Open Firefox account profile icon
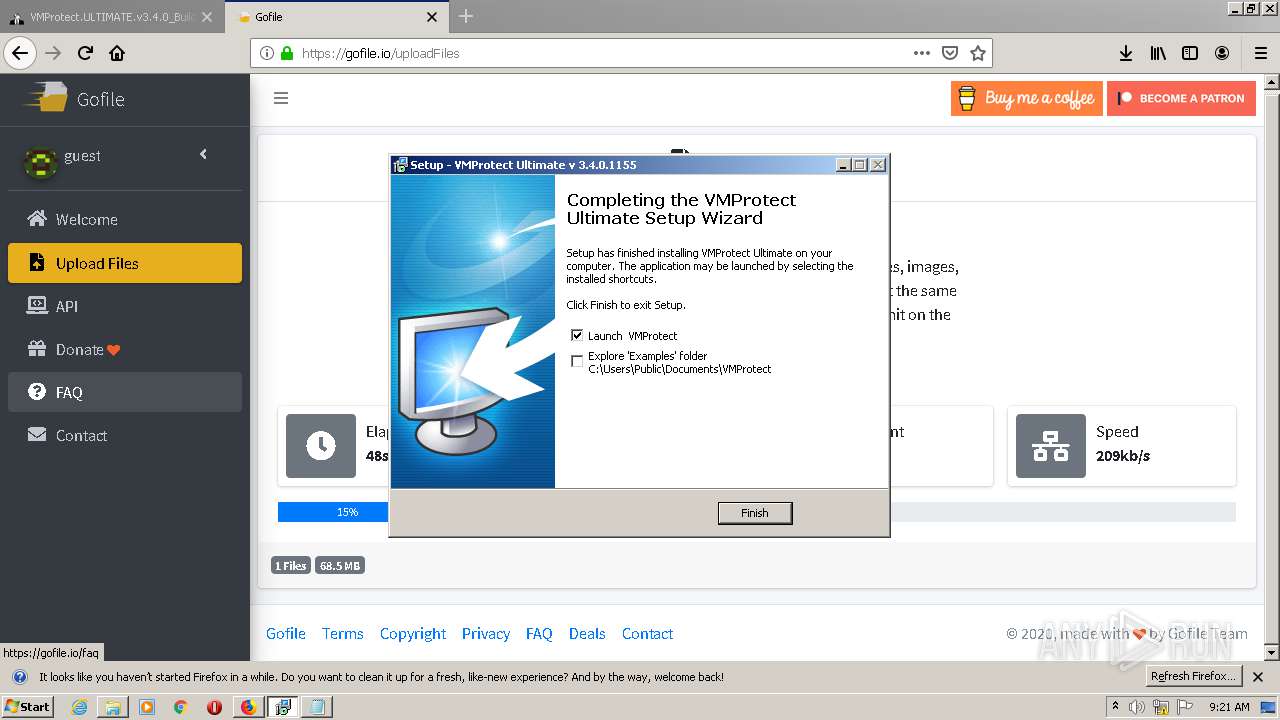This screenshot has width=1280, height=720. 1222,53
